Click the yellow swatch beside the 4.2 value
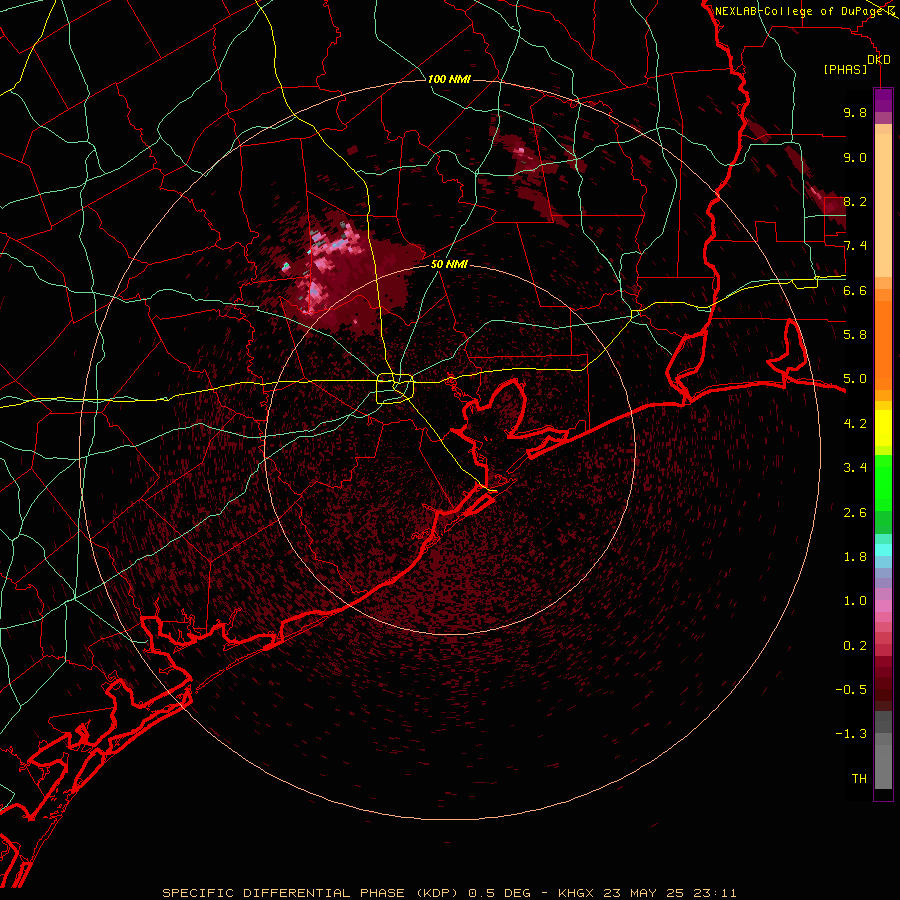 883,428
